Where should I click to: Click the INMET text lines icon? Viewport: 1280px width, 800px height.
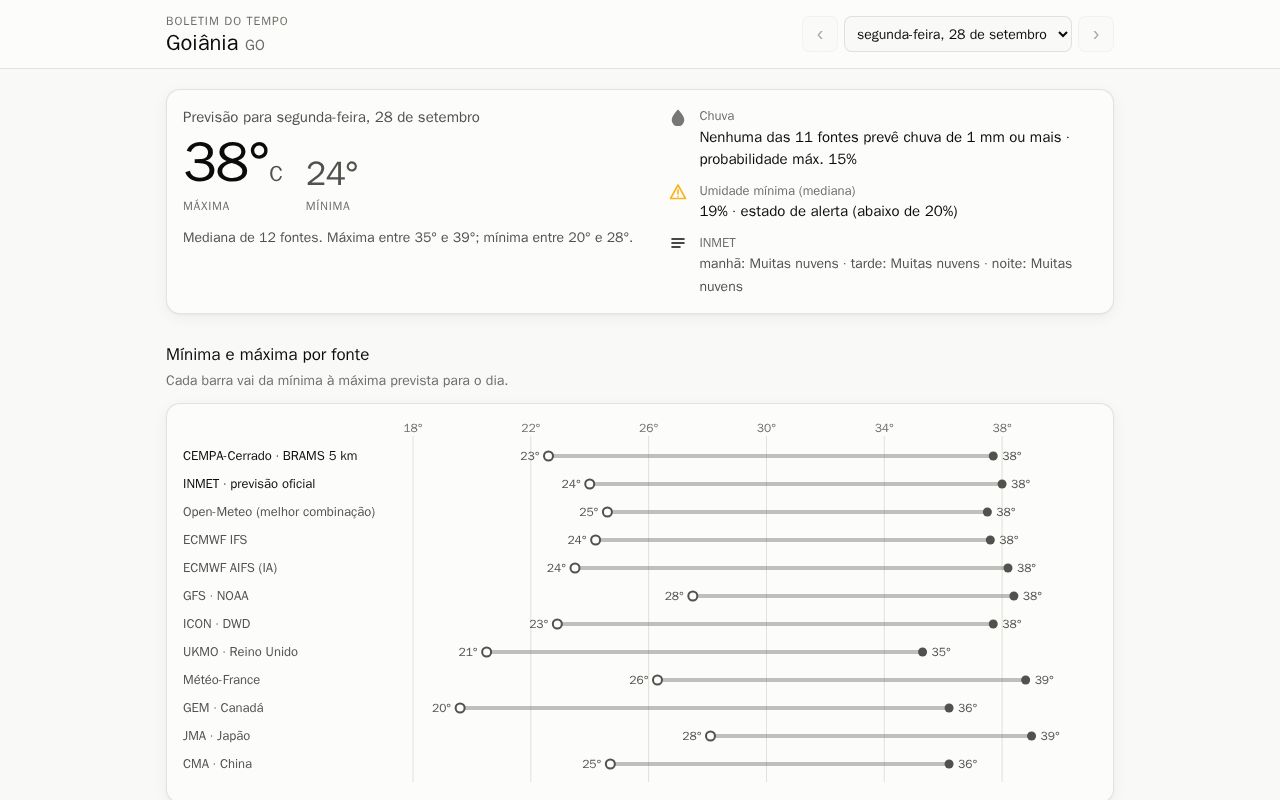pos(678,243)
